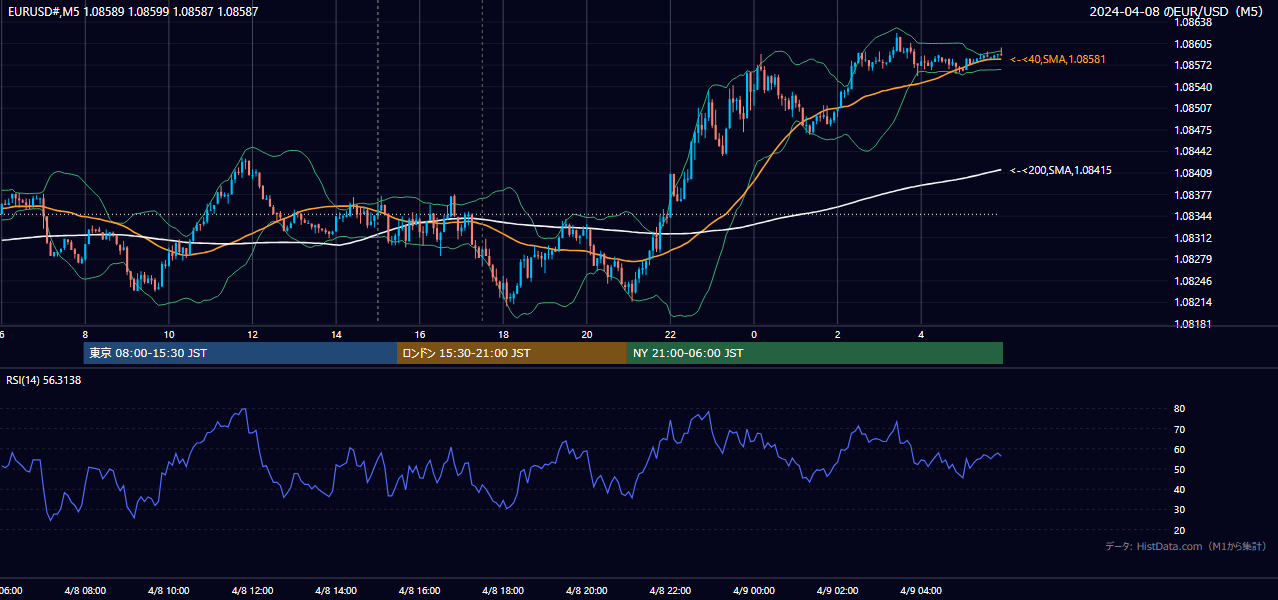The image size is (1278, 600).
Task: Select the 東京 08:00-15:30 JST session bar
Action: coord(240,353)
